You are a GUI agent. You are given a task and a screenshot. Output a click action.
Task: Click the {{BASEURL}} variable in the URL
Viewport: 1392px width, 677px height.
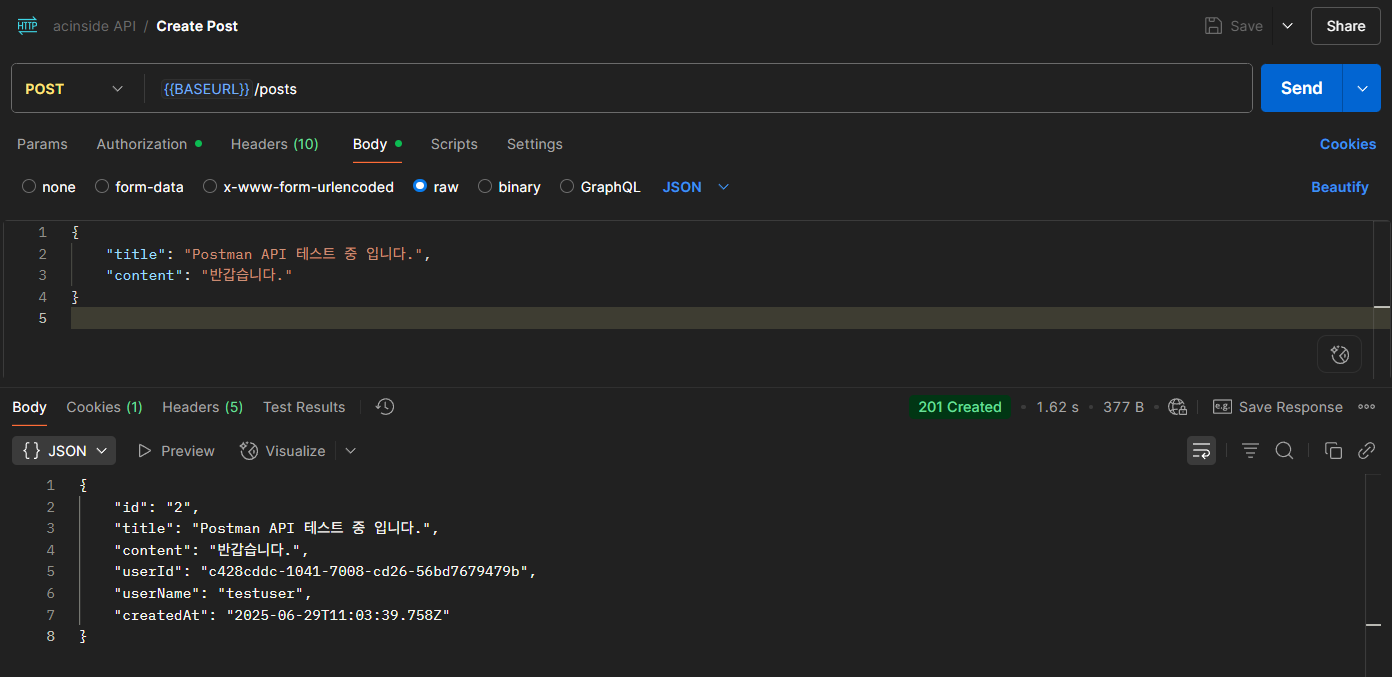[x=206, y=89]
